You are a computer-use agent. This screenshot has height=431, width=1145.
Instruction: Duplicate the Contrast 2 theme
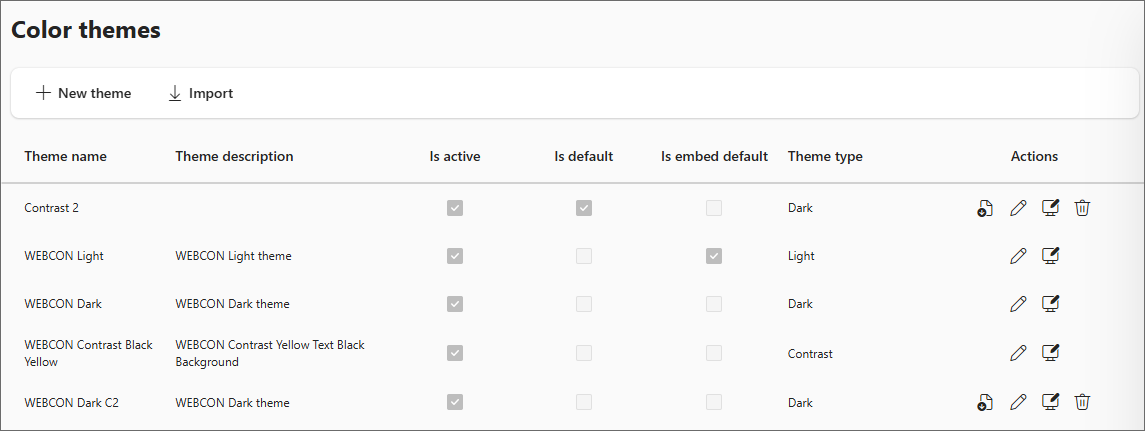[x=985, y=208]
